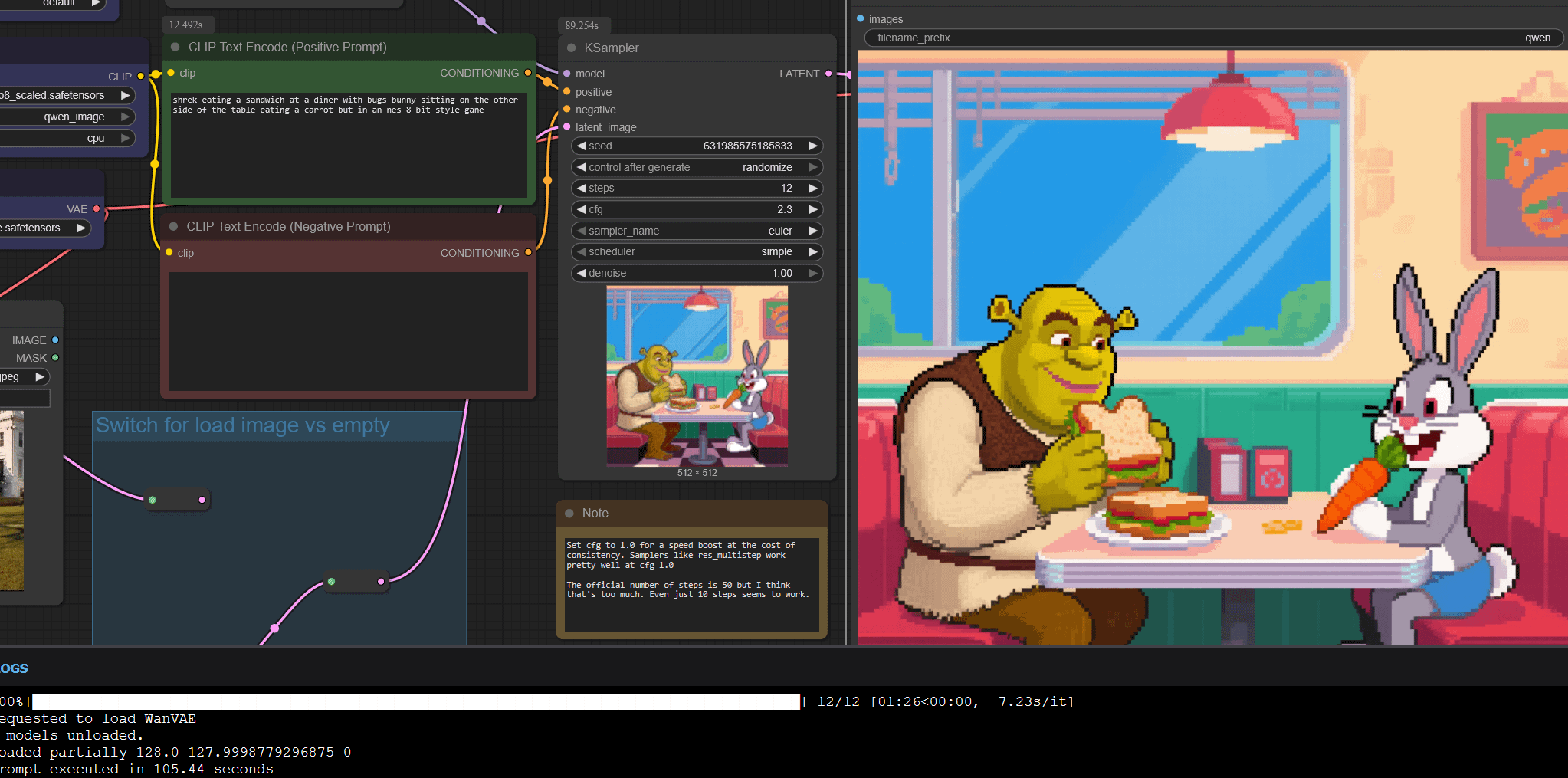Collapse the Note node via its dot
The height and width of the screenshot is (778, 1568).
pos(569,514)
